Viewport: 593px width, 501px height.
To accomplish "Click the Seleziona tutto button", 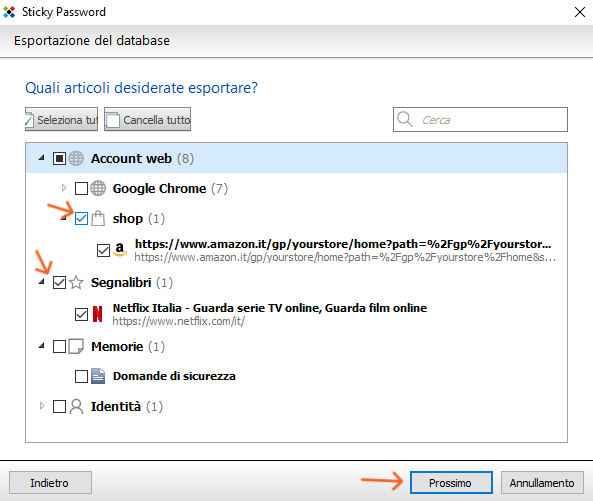I will coord(61,119).
